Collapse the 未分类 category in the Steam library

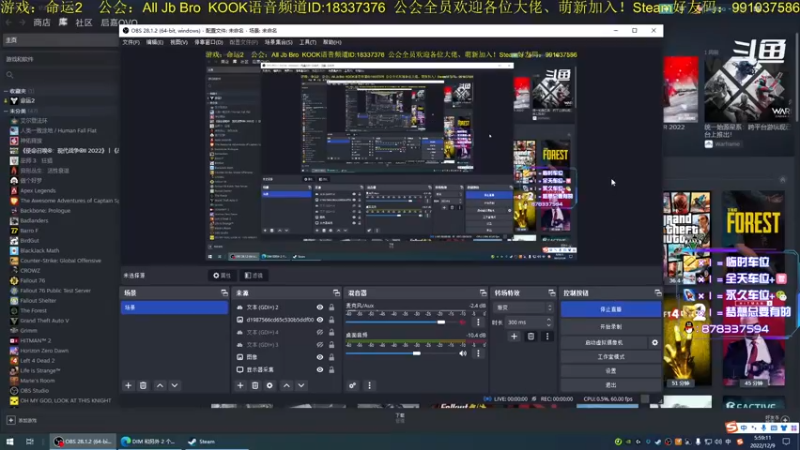coord(6,111)
